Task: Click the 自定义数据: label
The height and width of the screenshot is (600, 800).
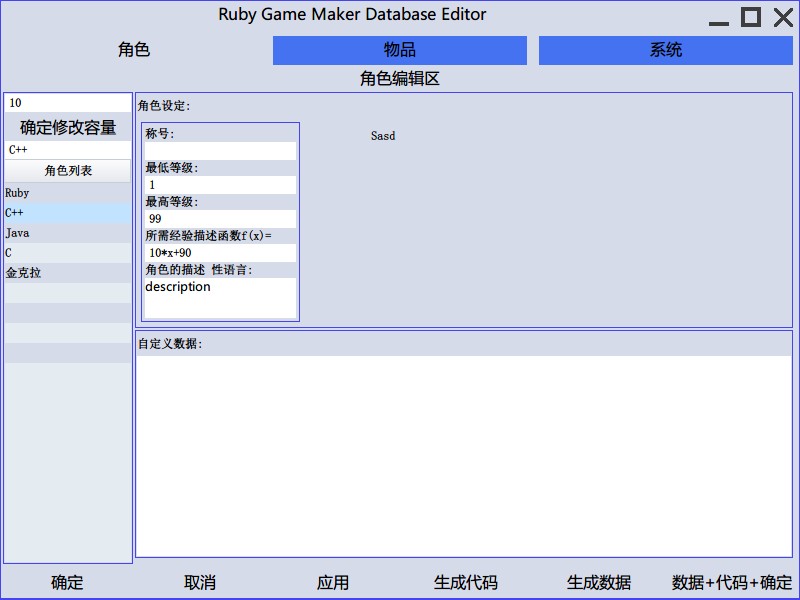Action: point(170,344)
